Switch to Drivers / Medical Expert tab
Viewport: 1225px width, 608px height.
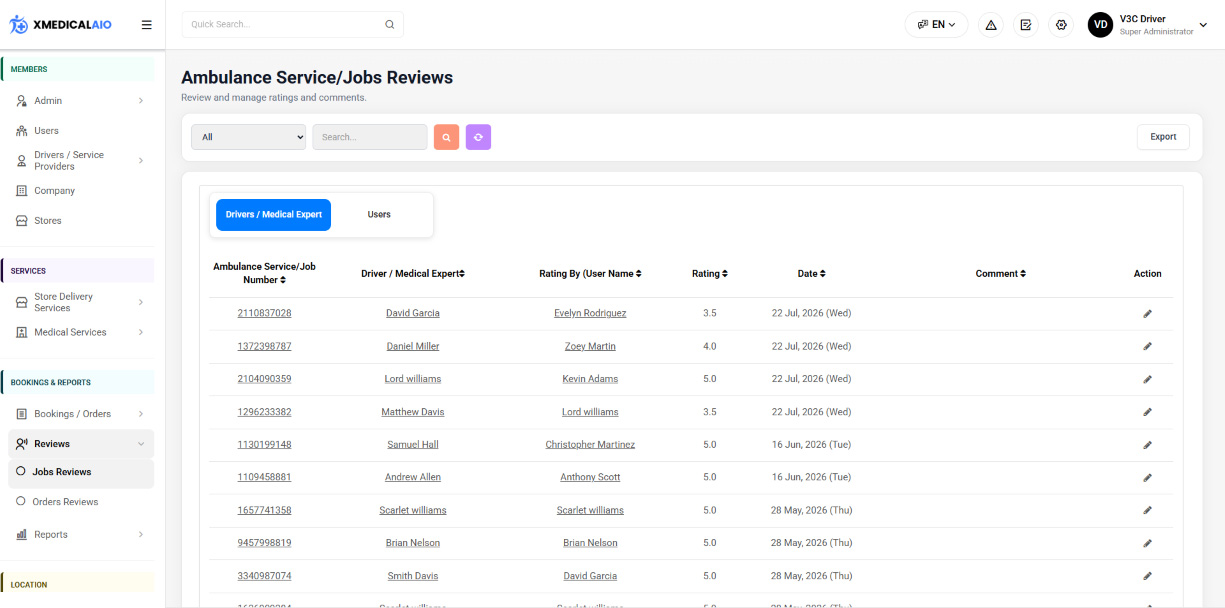(x=273, y=215)
